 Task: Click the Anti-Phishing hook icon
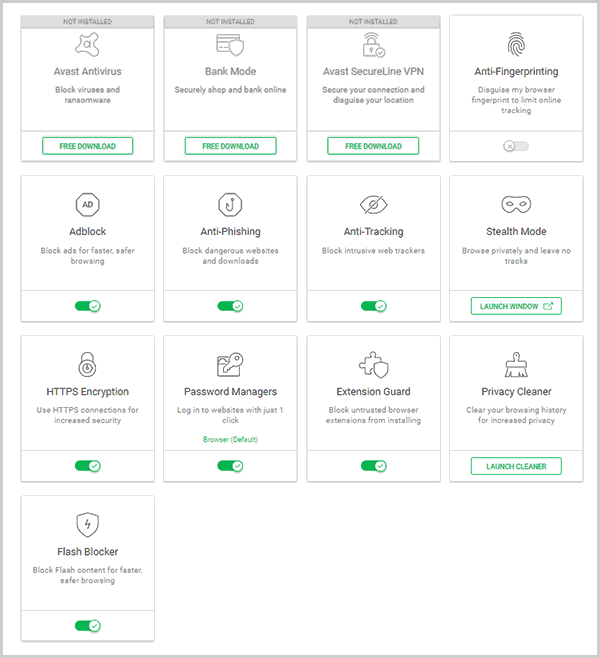point(230,205)
